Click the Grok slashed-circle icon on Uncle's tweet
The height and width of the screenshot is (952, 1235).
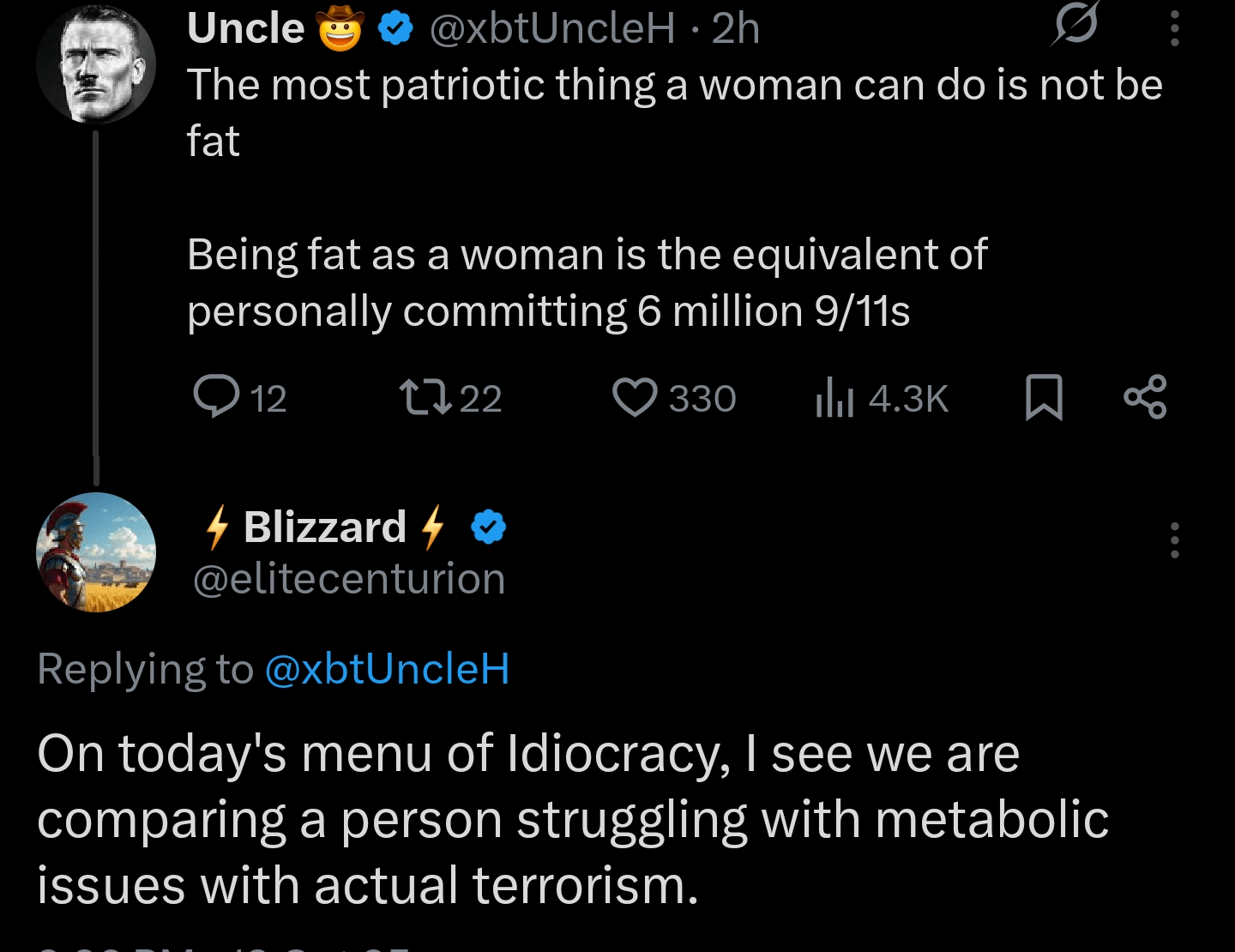coord(1075,25)
